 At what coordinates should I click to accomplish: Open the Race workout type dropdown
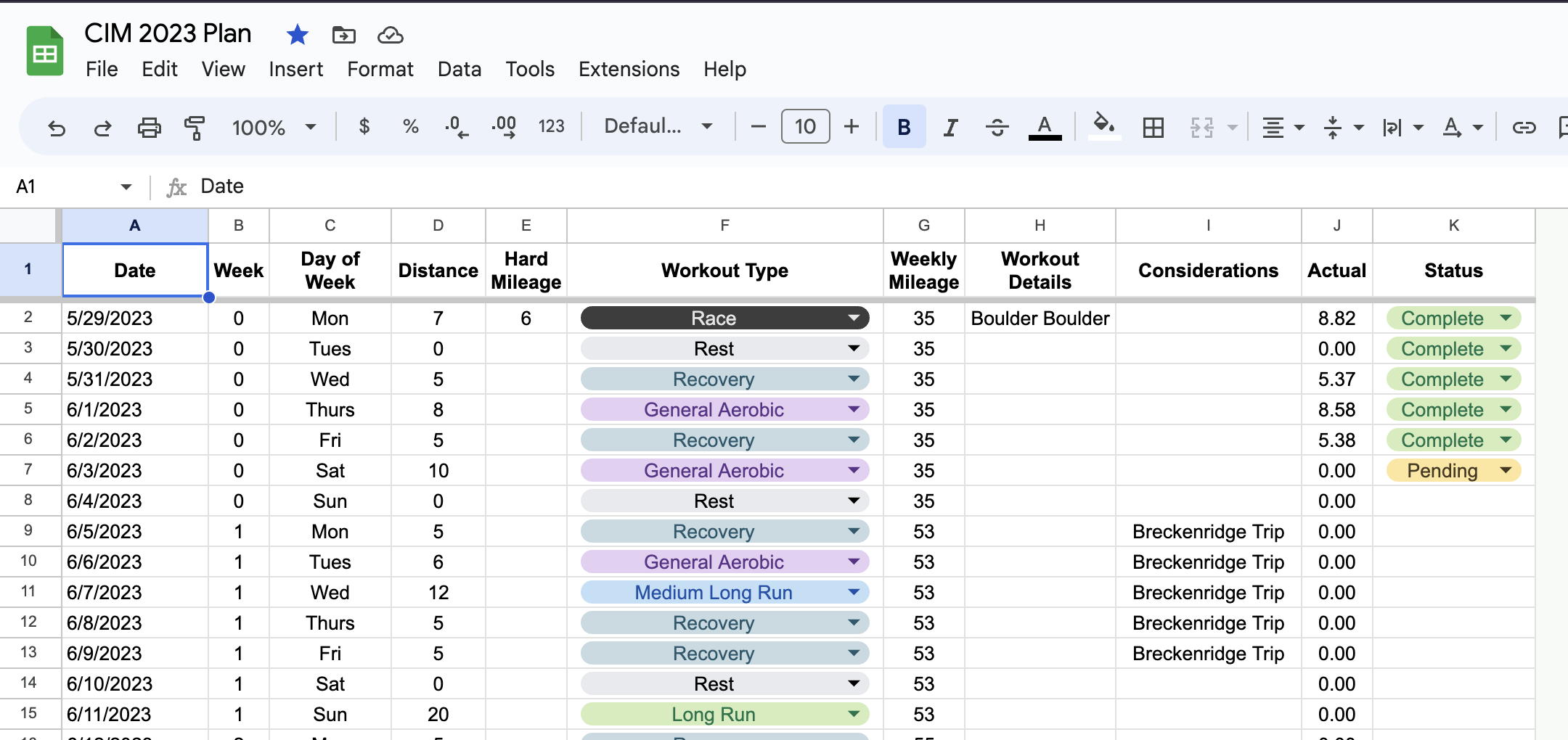pos(854,318)
